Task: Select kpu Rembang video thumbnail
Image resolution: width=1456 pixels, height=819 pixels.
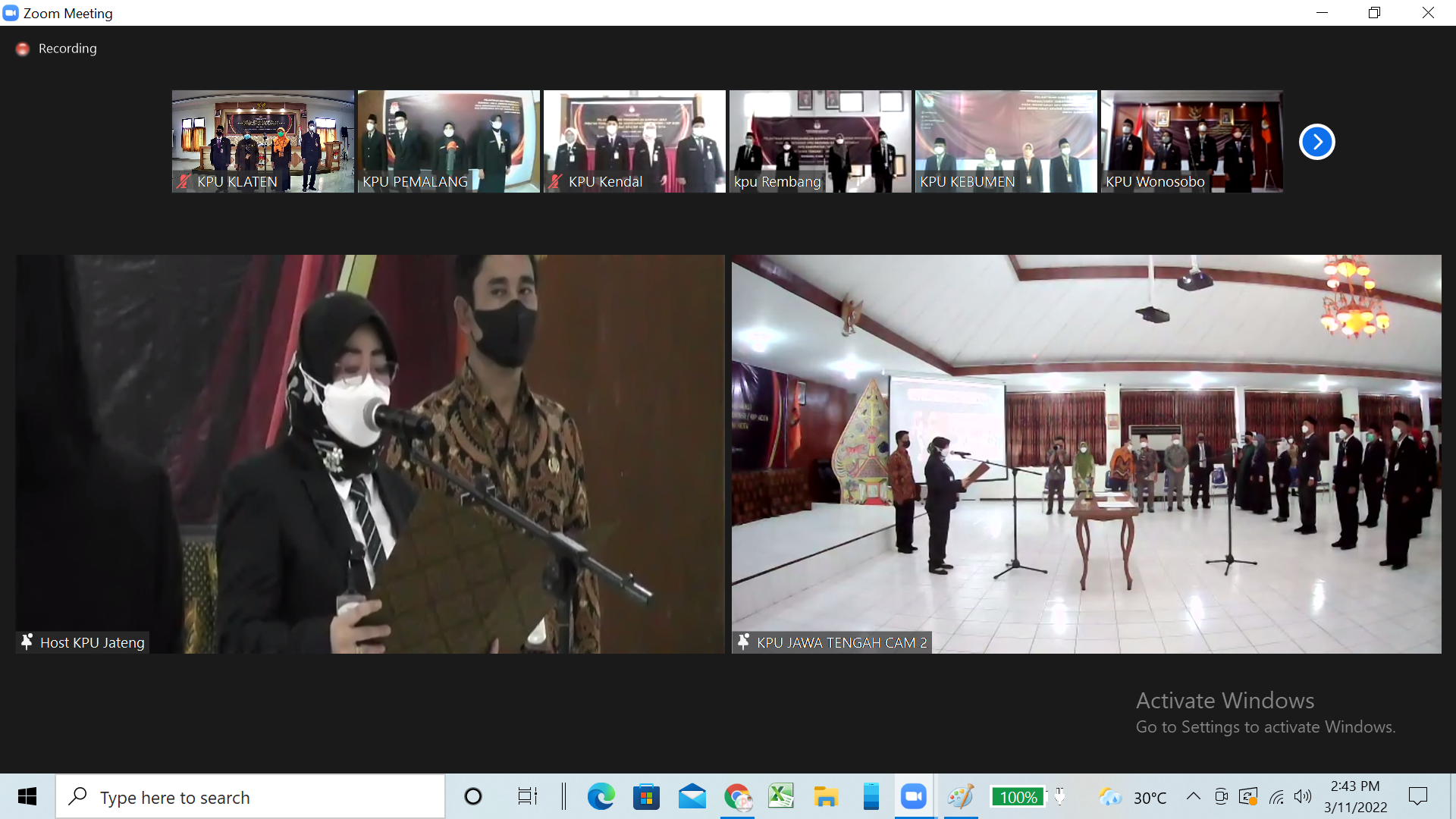Action: pos(820,141)
